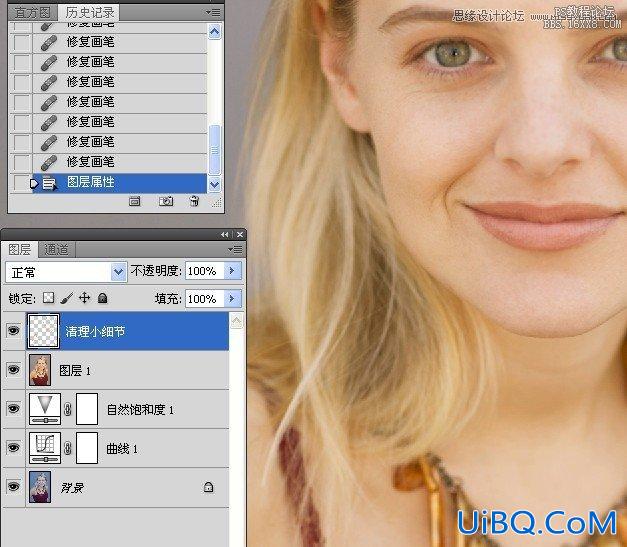This screenshot has width=627, height=547.
Task: Collapse the Layers panel with double-arrow icon
Action: point(225,235)
